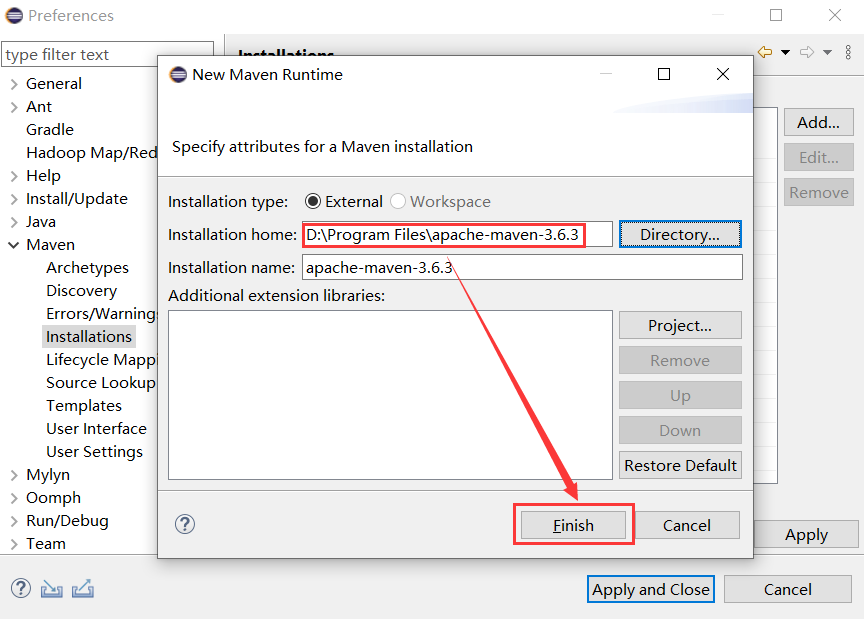Select Oomph preferences category
Image resolution: width=864 pixels, height=619 pixels.
pos(53,498)
